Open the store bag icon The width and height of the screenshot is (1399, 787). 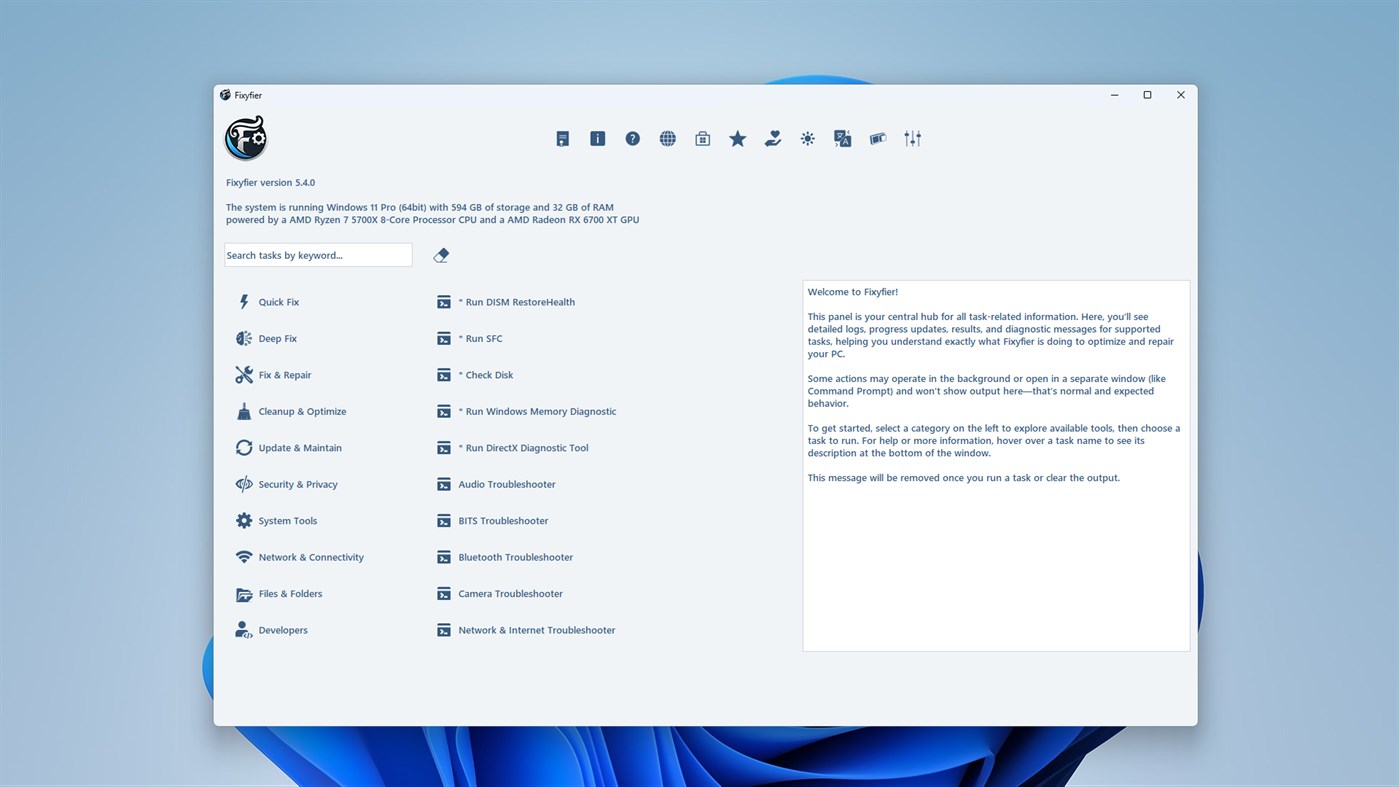(703, 139)
